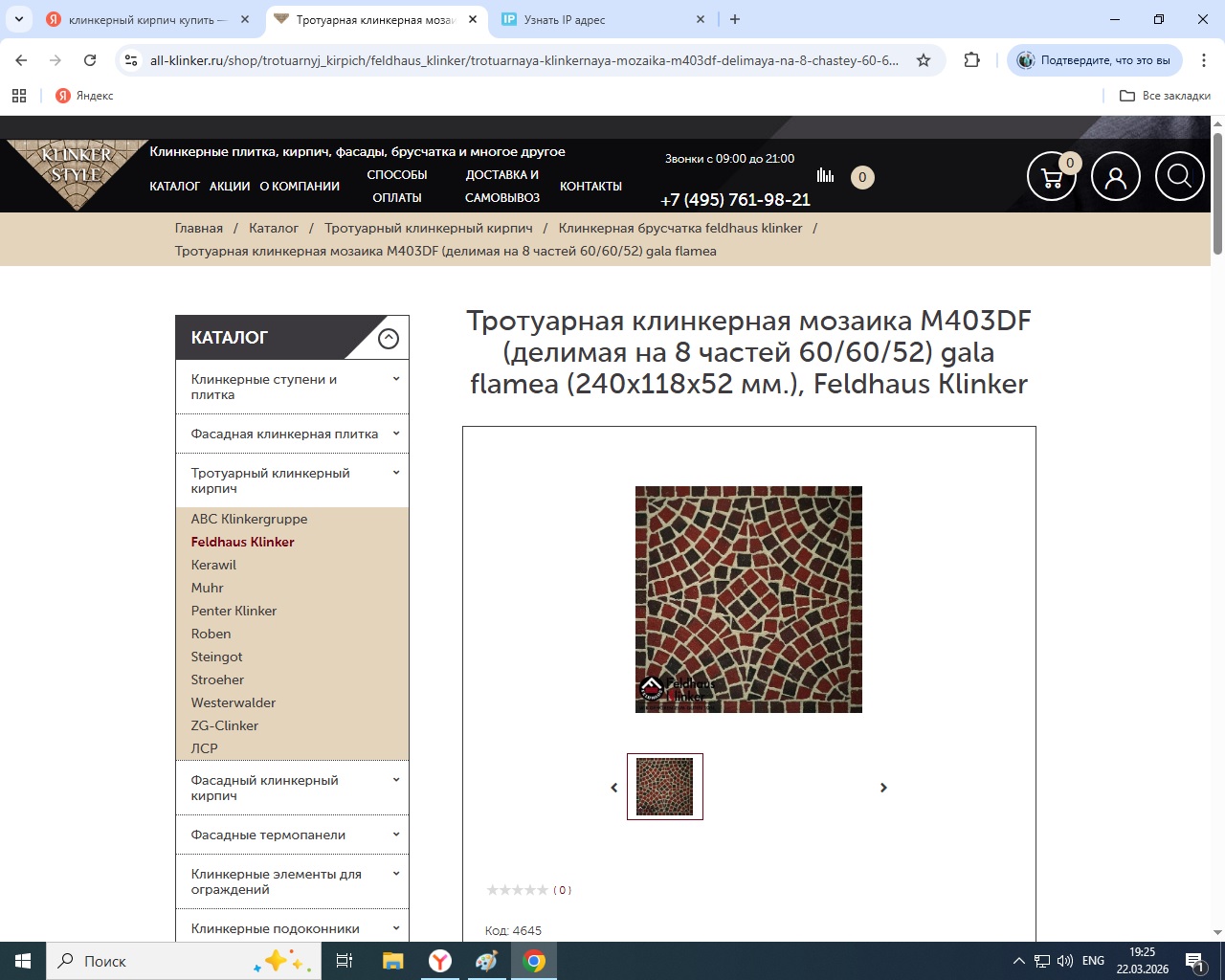Select Stroeher brand link

tap(217, 679)
